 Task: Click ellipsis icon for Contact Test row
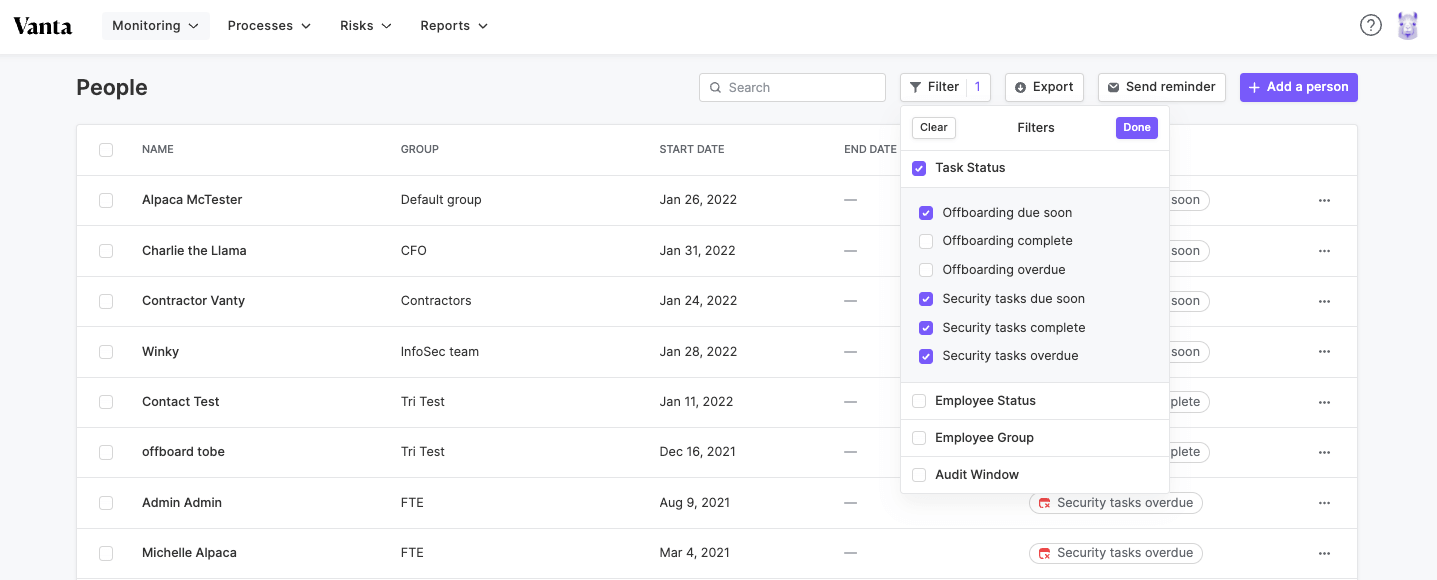tap(1324, 402)
